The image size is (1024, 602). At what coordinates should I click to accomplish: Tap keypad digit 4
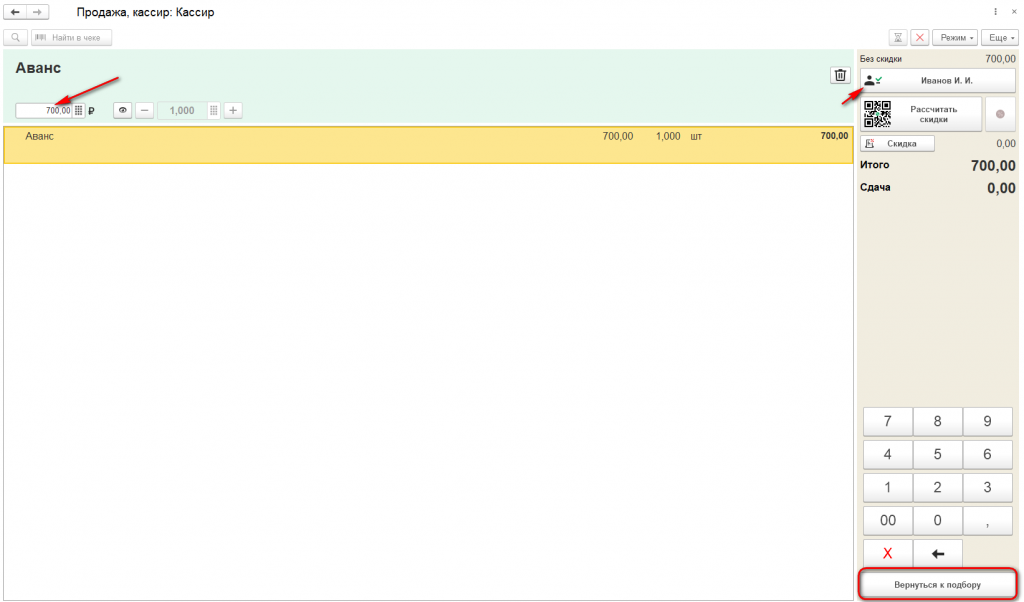(888, 454)
